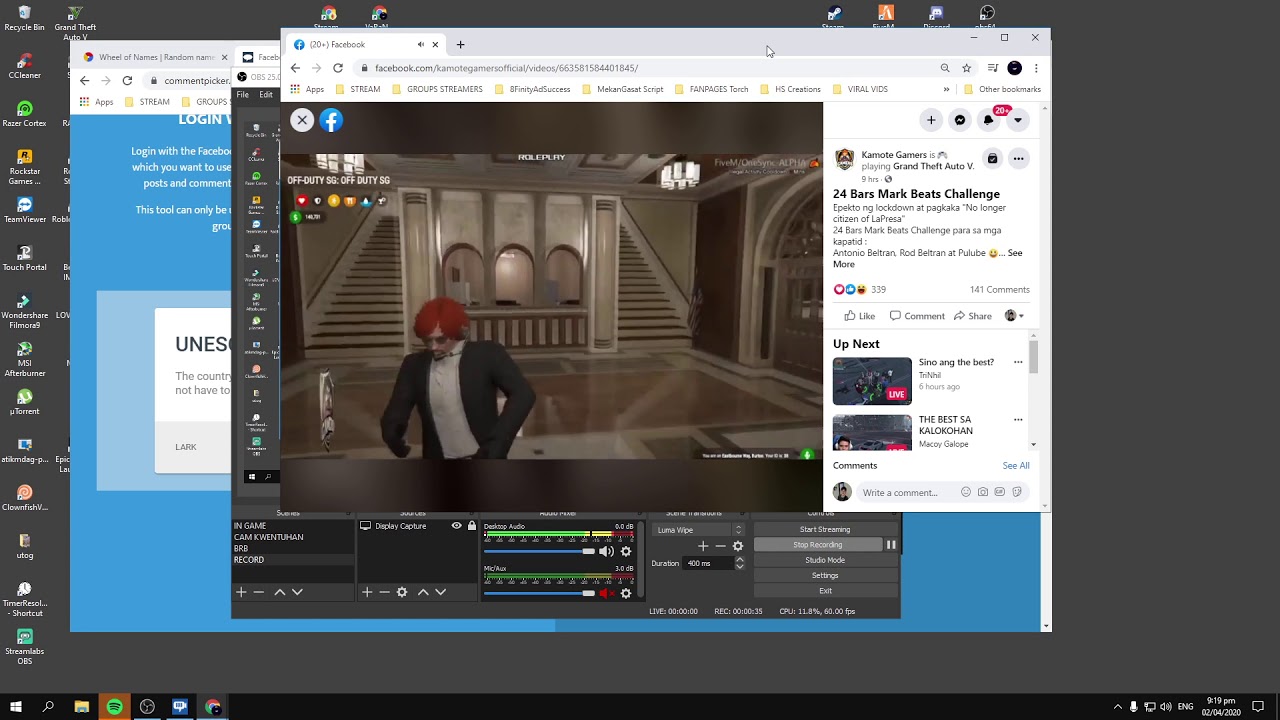Mute the Desktop Audio speaker icon

pos(605,551)
